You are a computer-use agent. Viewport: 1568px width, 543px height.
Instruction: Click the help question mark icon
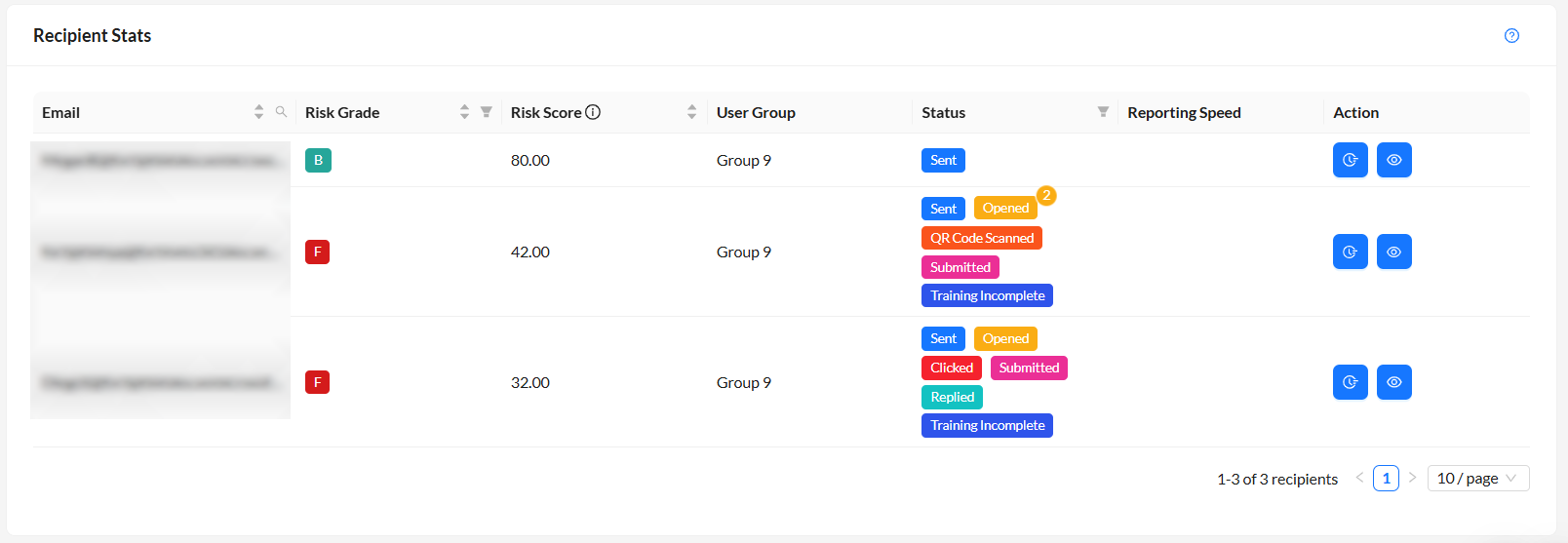coord(1511,36)
